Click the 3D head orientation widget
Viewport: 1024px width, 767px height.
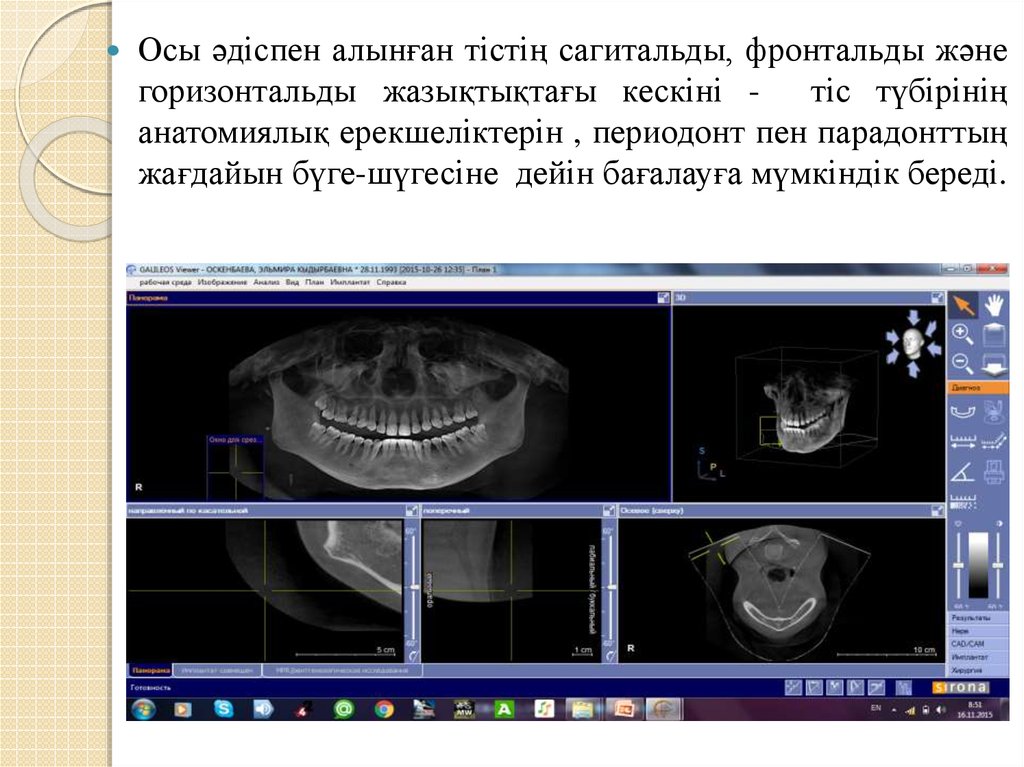(x=911, y=341)
